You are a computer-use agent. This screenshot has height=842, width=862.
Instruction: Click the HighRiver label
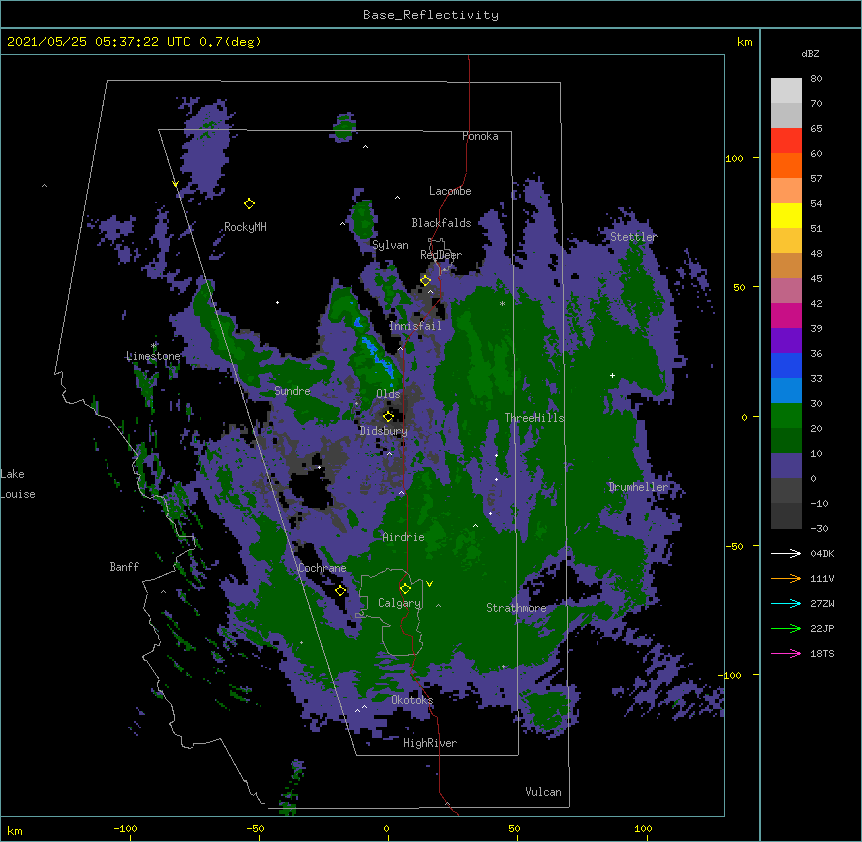(x=430, y=743)
